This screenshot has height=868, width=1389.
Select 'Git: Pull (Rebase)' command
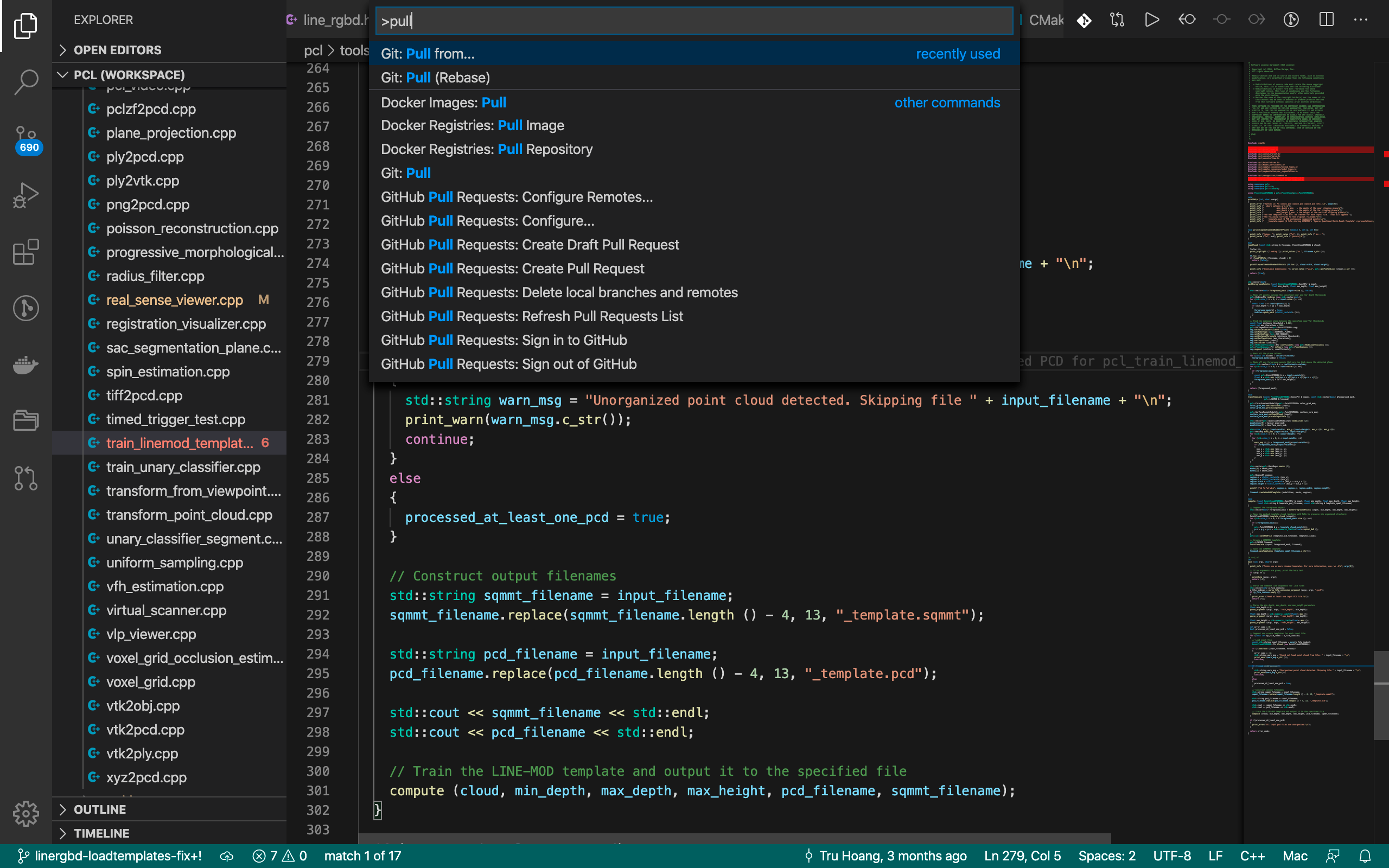coord(435,78)
